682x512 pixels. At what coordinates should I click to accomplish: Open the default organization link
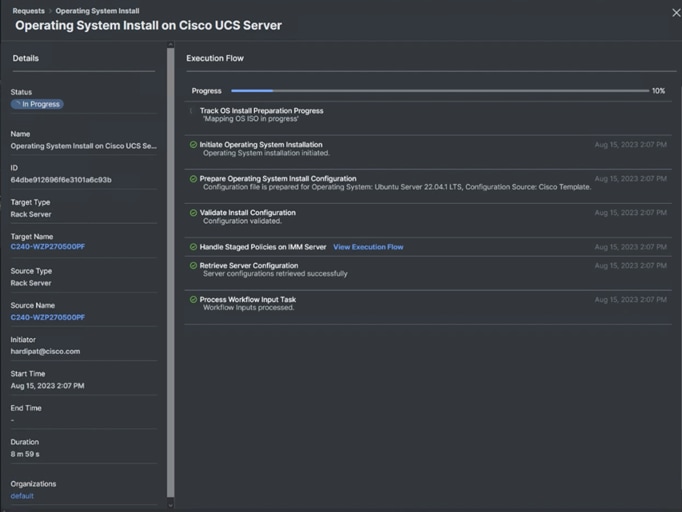tap(22, 496)
